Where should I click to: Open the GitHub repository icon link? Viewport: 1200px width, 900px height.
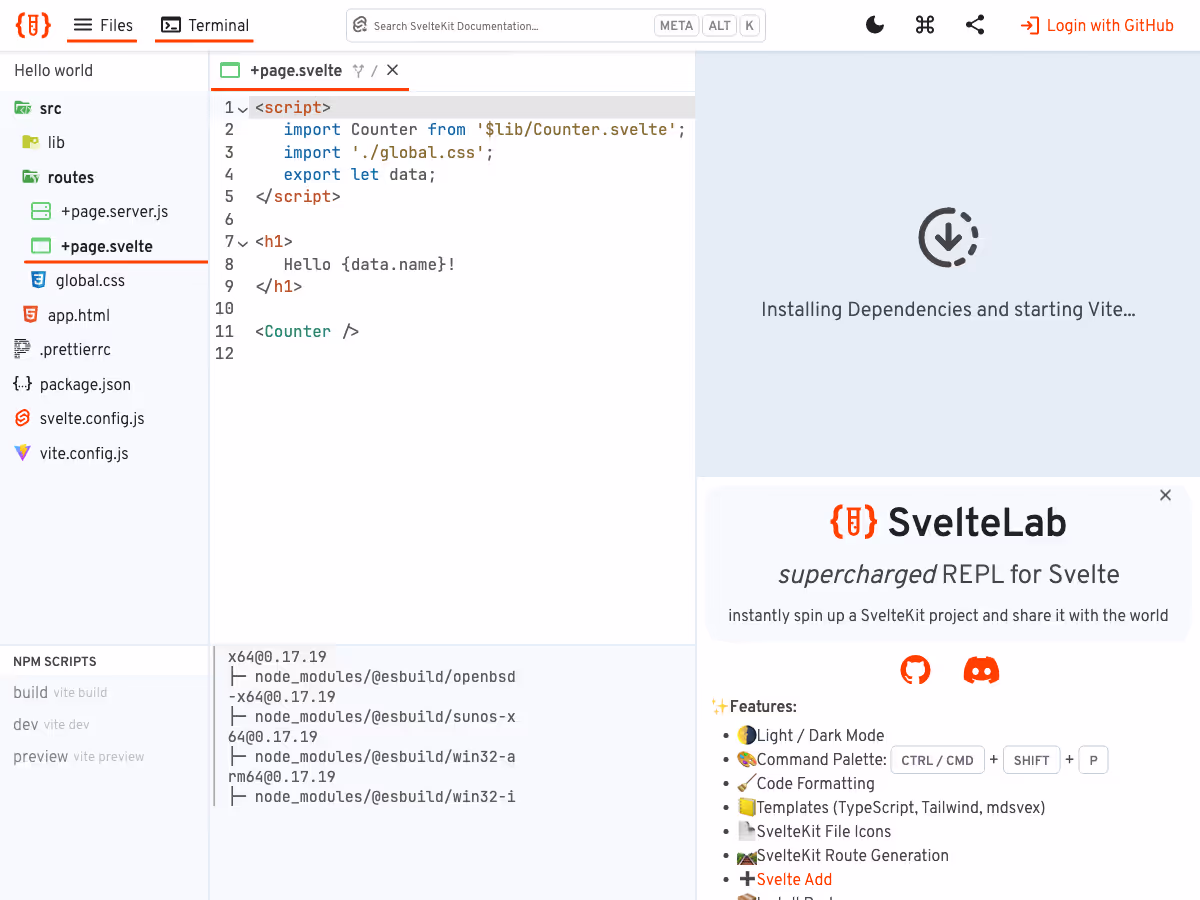point(915,670)
